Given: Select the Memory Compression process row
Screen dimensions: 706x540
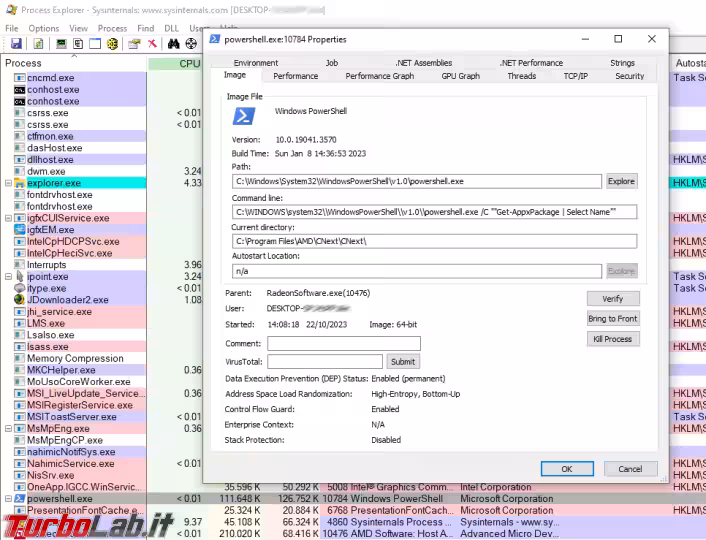Looking at the screenshot, I should click(74, 358).
